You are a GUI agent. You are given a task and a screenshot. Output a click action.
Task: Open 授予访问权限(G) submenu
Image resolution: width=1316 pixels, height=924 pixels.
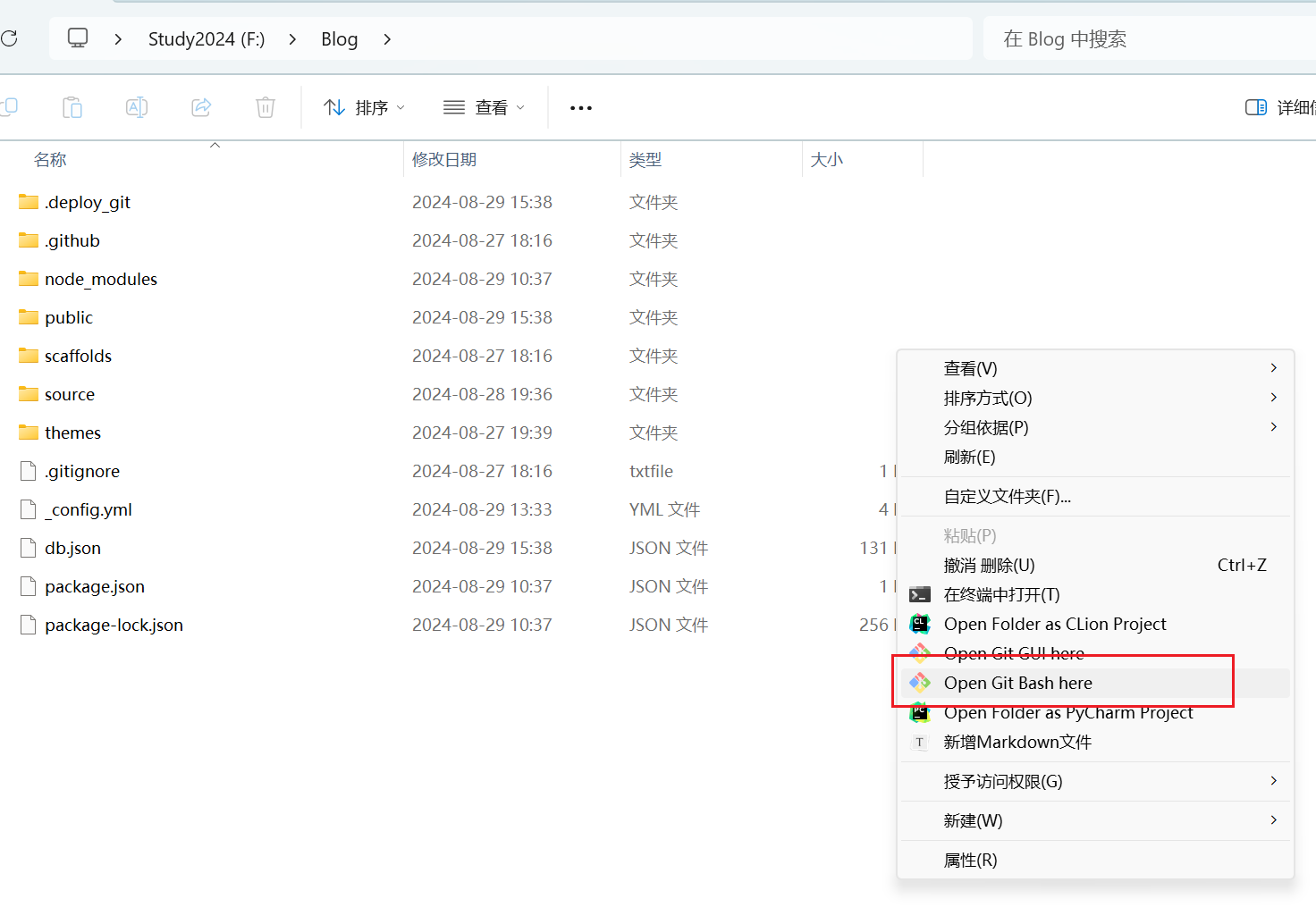coord(1095,781)
